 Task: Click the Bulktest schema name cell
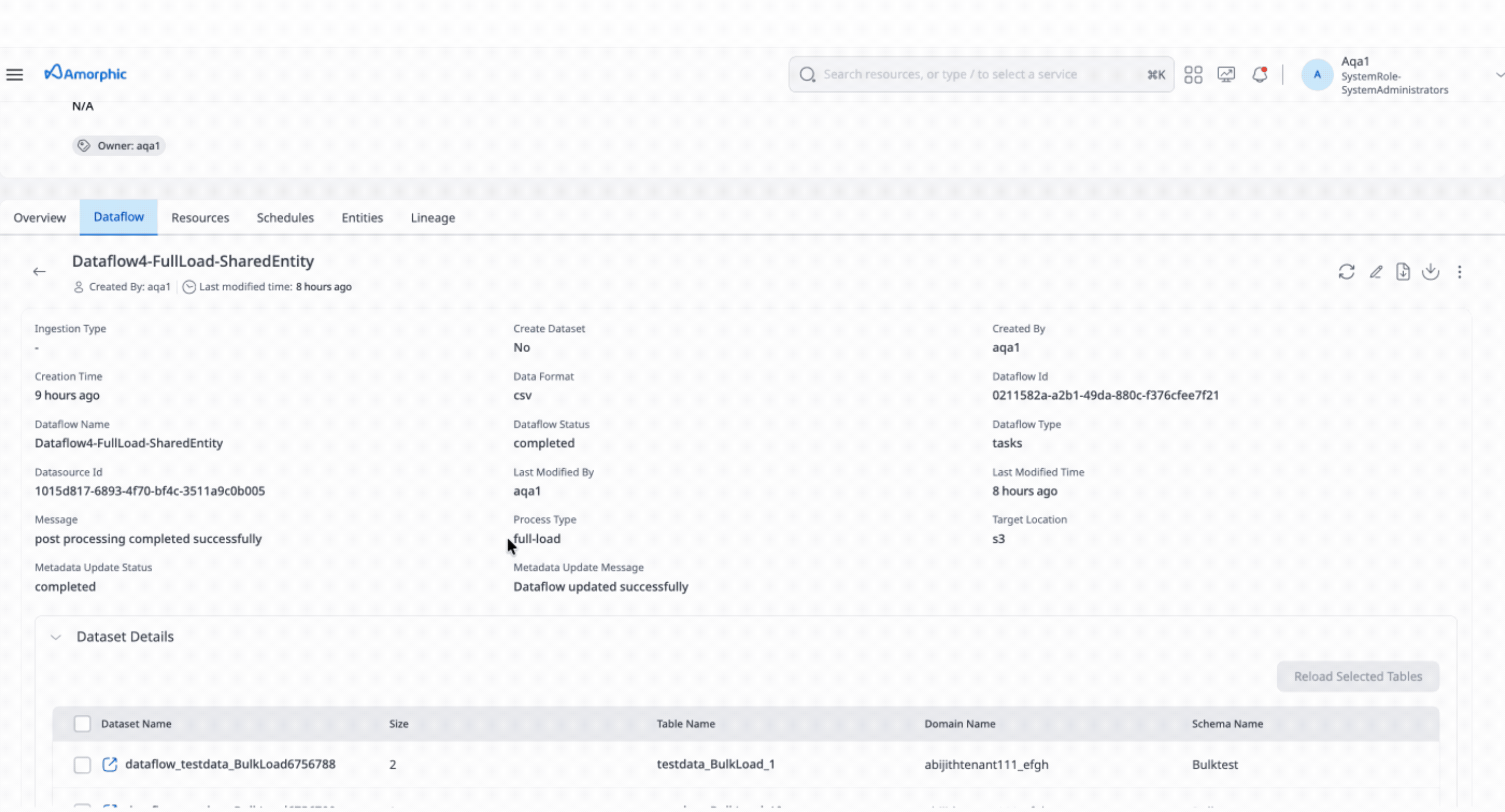(x=1214, y=764)
